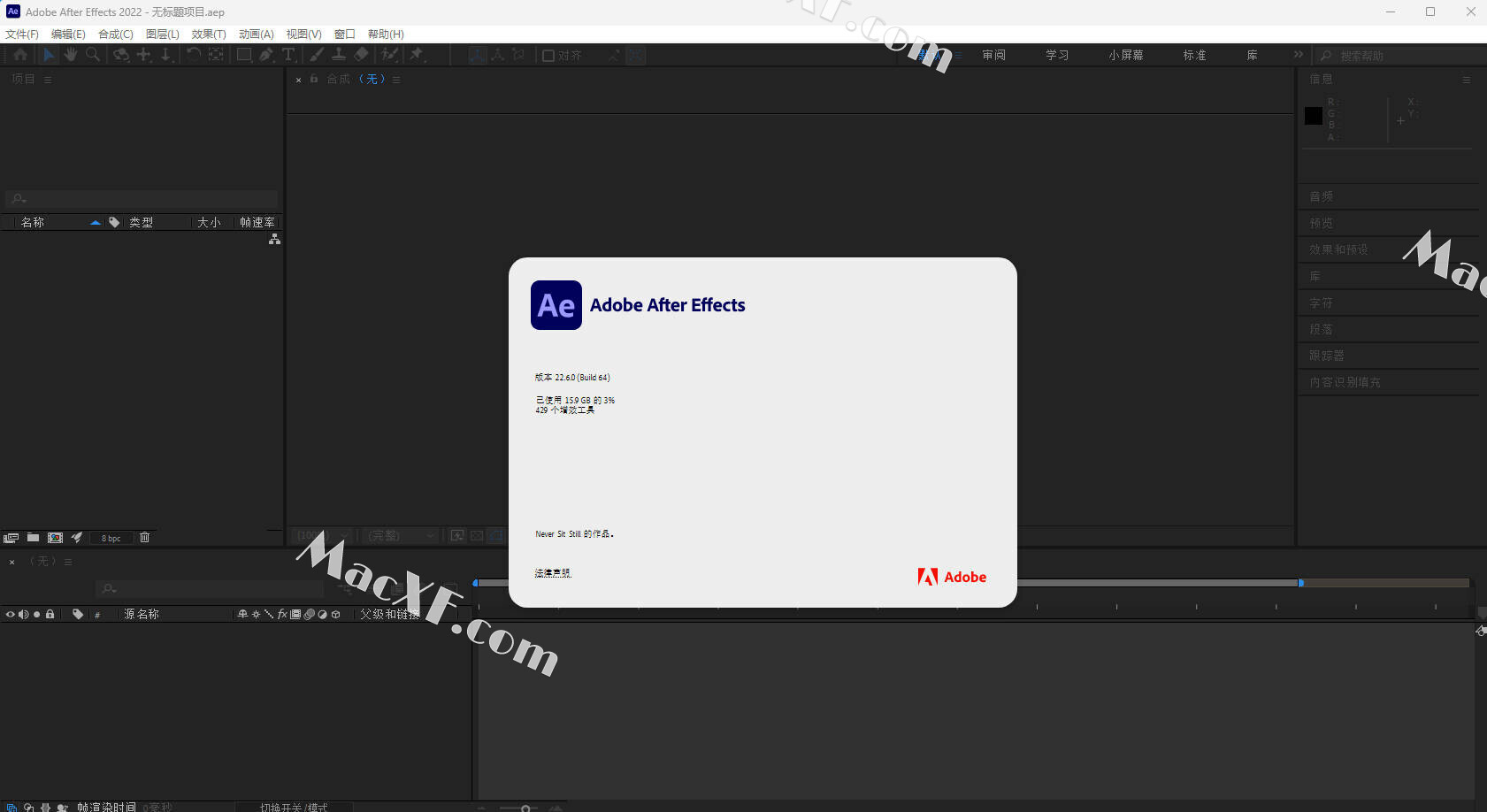The width and height of the screenshot is (1487, 812).
Task: Toggle the lock column in timeline
Action: pos(50,614)
